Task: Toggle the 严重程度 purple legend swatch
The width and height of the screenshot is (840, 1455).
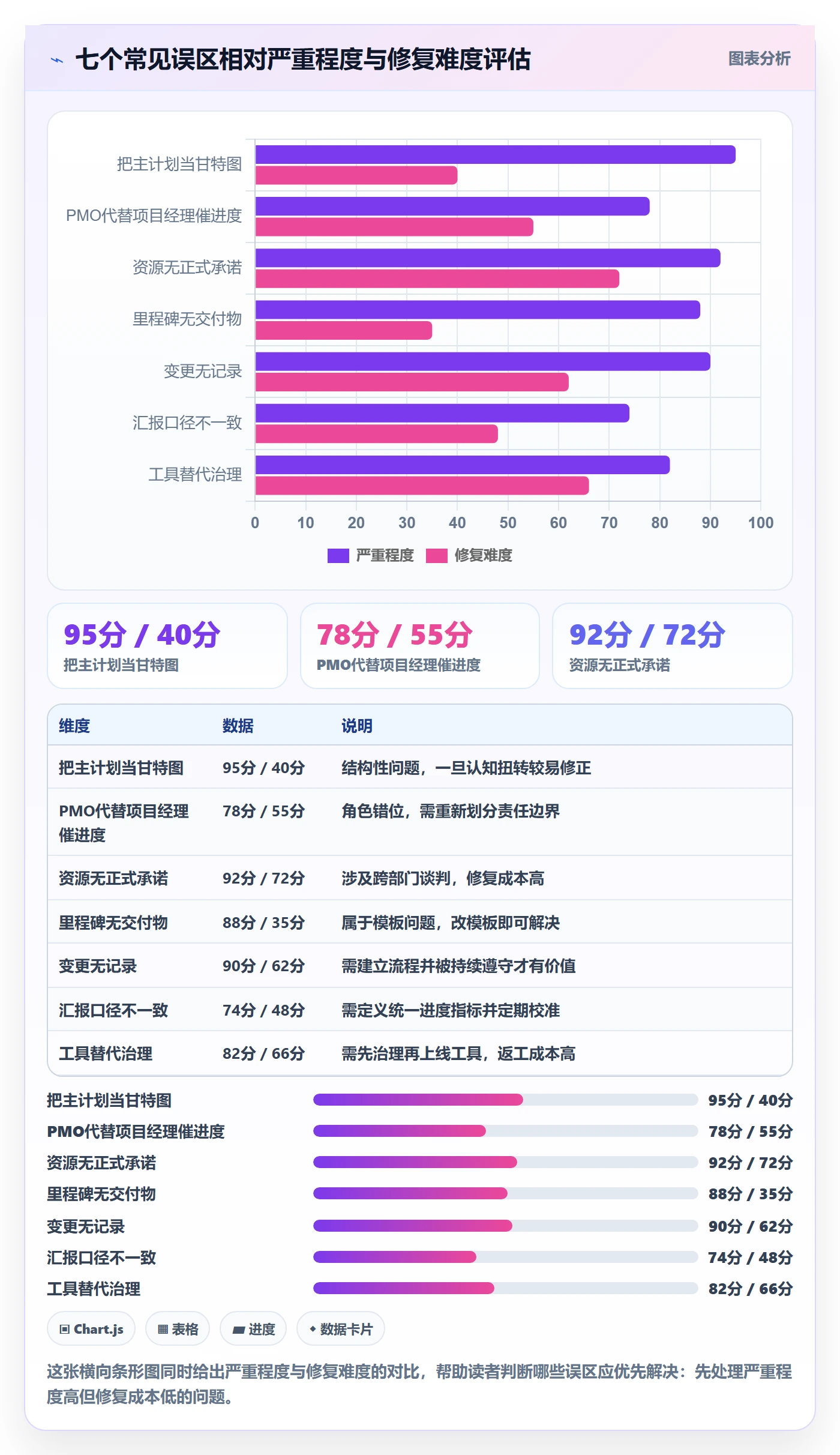Action: tap(338, 556)
